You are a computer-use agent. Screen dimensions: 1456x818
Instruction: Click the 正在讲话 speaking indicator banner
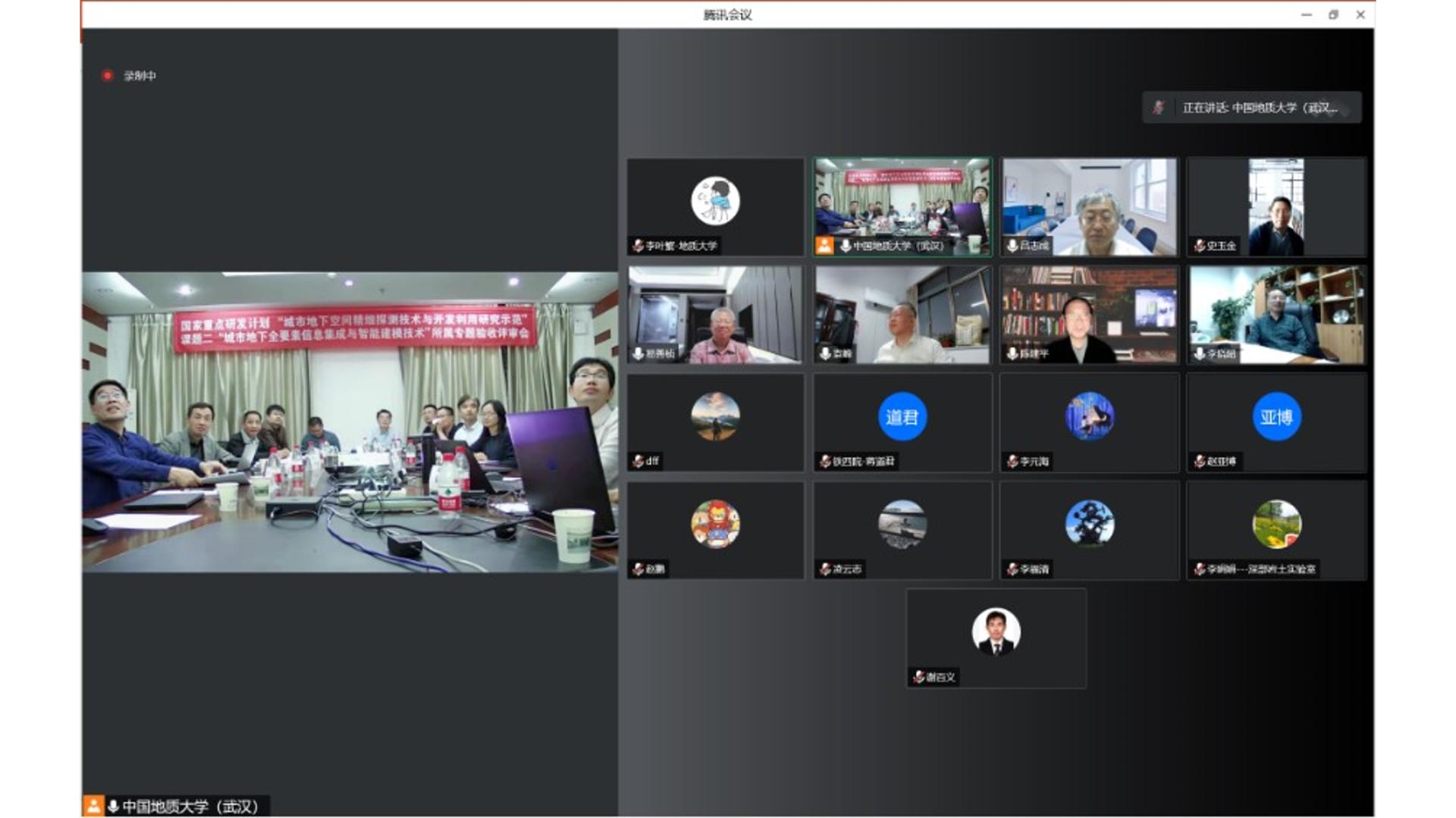1251,108
